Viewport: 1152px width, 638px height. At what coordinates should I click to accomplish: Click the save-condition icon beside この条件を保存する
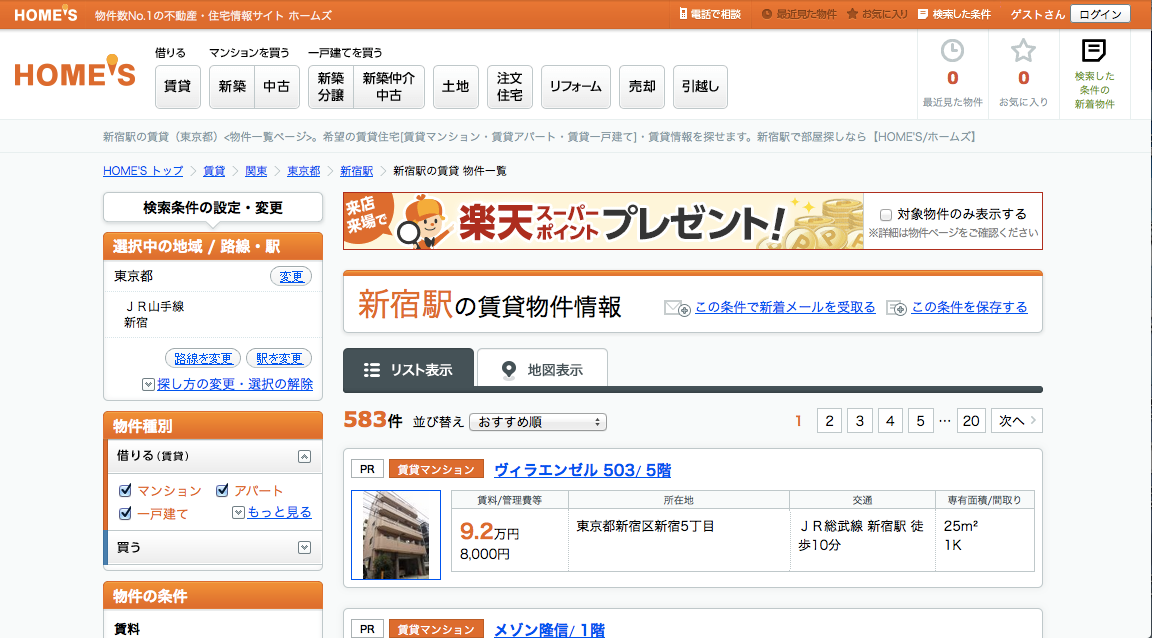[x=896, y=308]
